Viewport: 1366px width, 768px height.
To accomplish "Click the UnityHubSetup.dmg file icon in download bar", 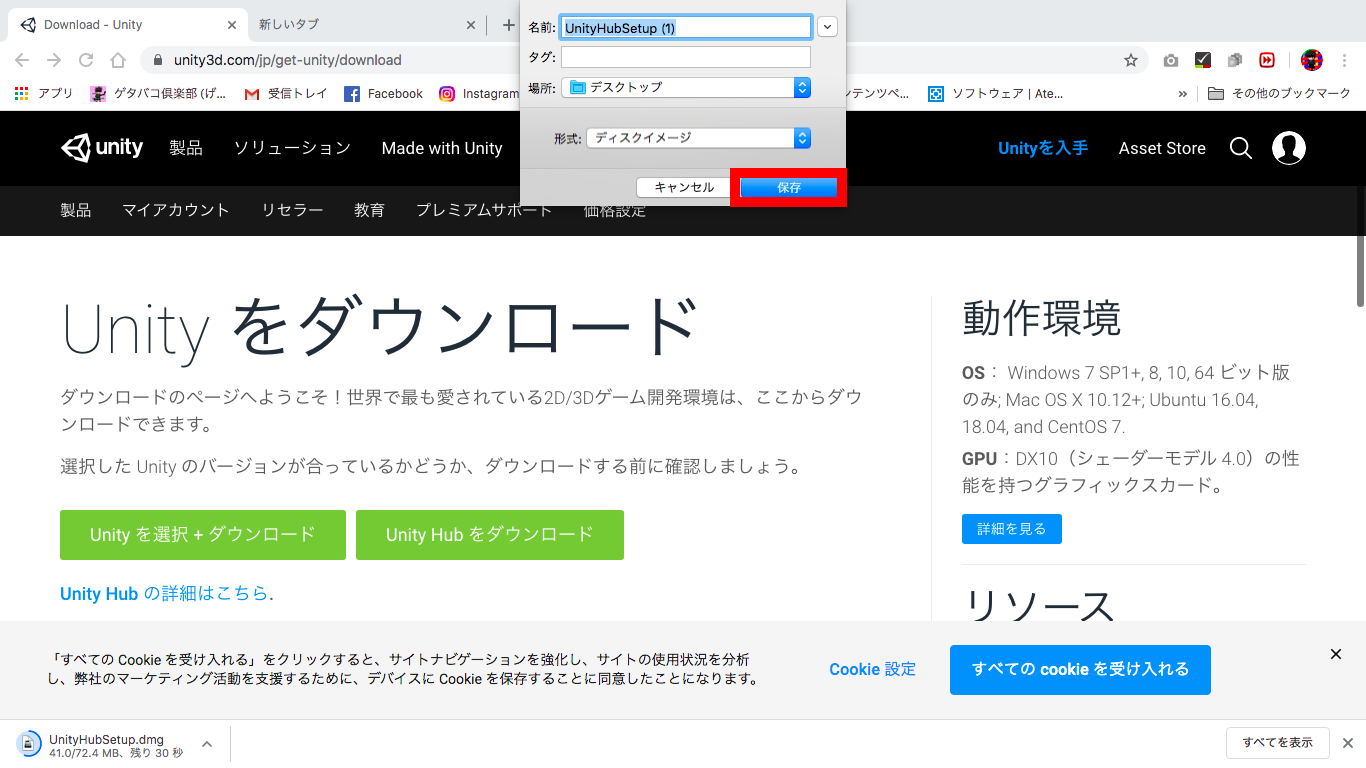I will pyautogui.click(x=28, y=743).
